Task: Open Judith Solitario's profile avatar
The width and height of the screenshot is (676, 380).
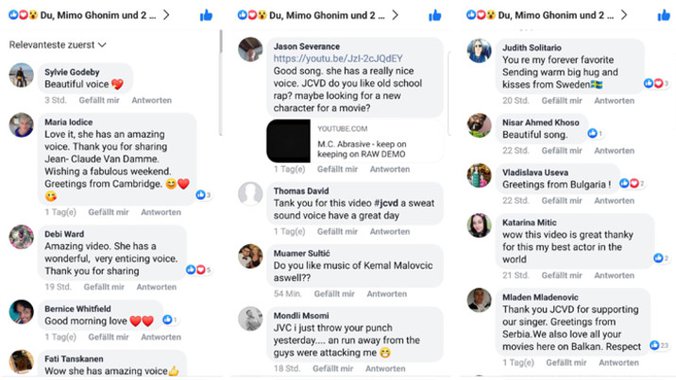Action: 479,50
